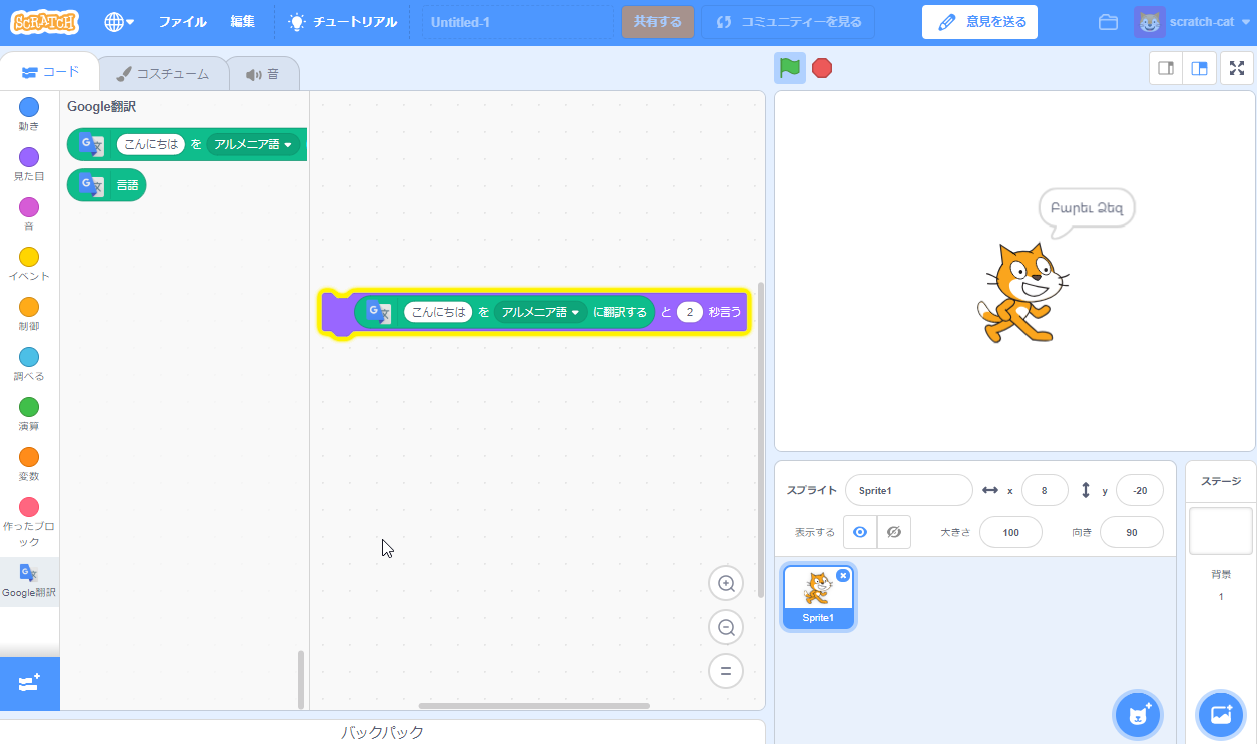Open アルメニア語 dropdown in palette block
This screenshot has height=744, width=1257.
254,144
